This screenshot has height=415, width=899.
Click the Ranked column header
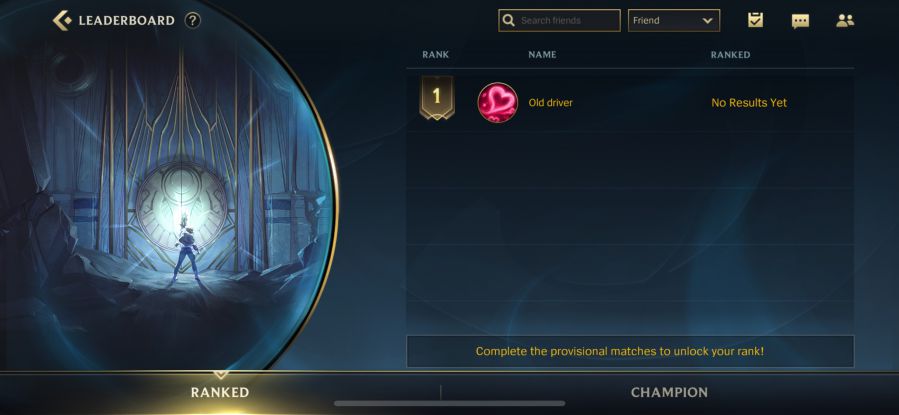[x=730, y=54]
